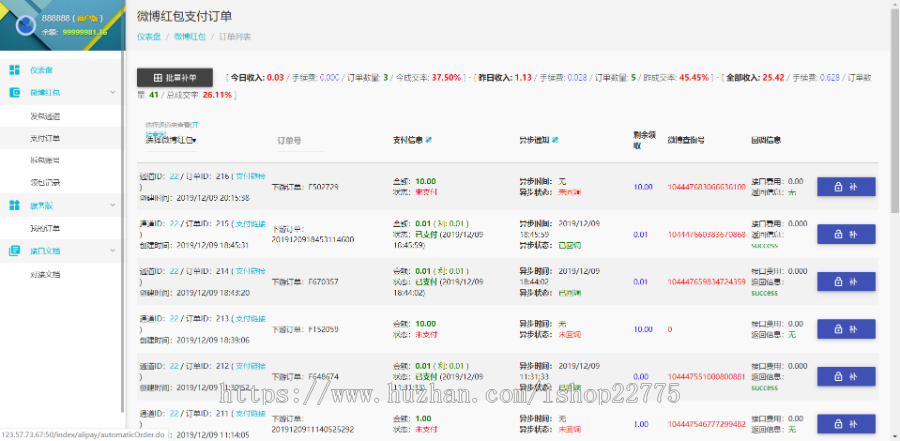Click the edit icon beside 支付信息 column header
Viewport: 900px width, 441px height.
coord(429,140)
